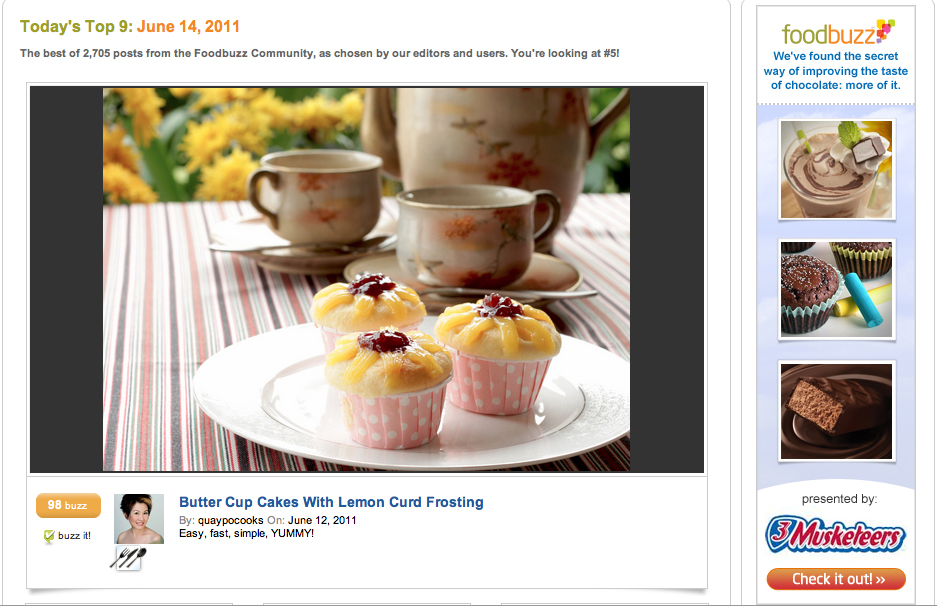
Task: Open the quaypocooks author profile link
Action: tap(231, 520)
